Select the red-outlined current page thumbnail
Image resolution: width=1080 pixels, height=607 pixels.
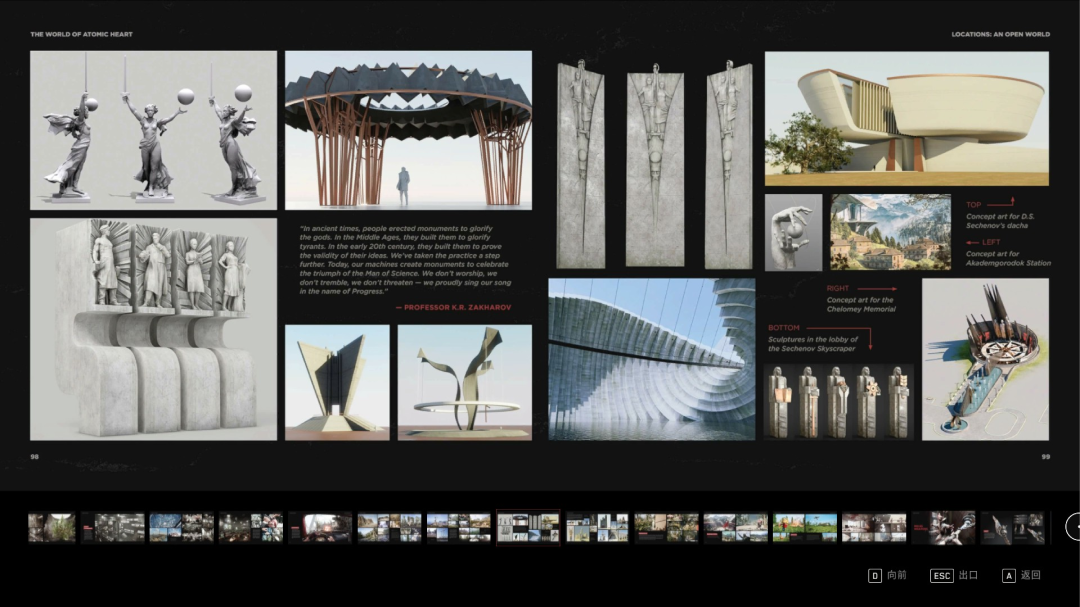pos(528,528)
